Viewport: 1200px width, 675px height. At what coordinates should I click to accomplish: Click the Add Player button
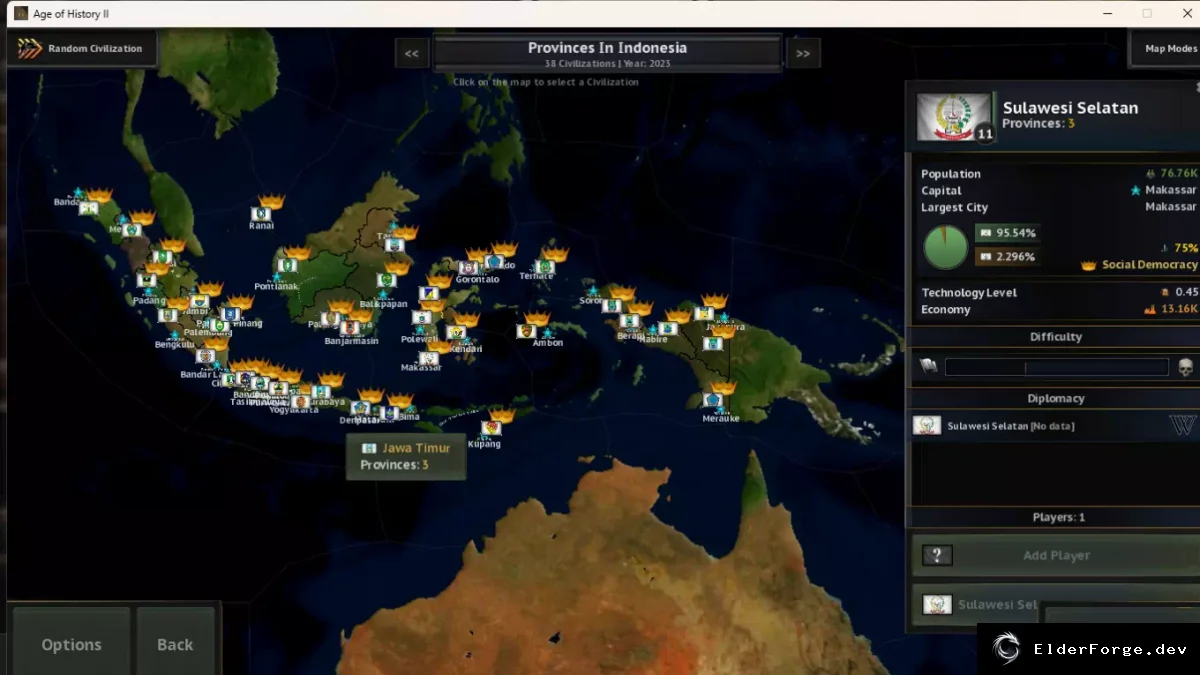1056,555
